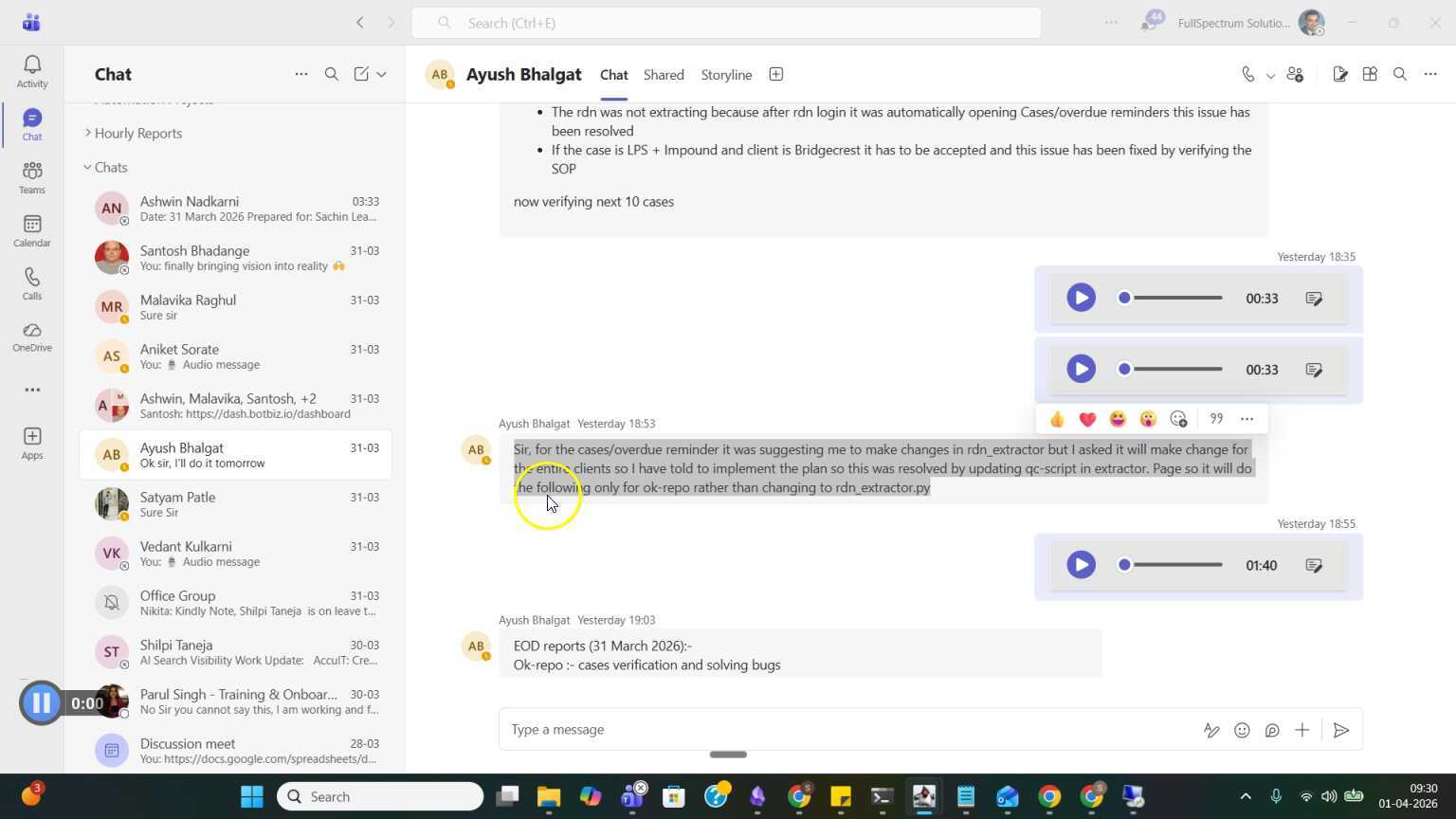Seek on the 01:40 audio message slider
This screenshot has height=819, width=1456.
pos(1172,565)
